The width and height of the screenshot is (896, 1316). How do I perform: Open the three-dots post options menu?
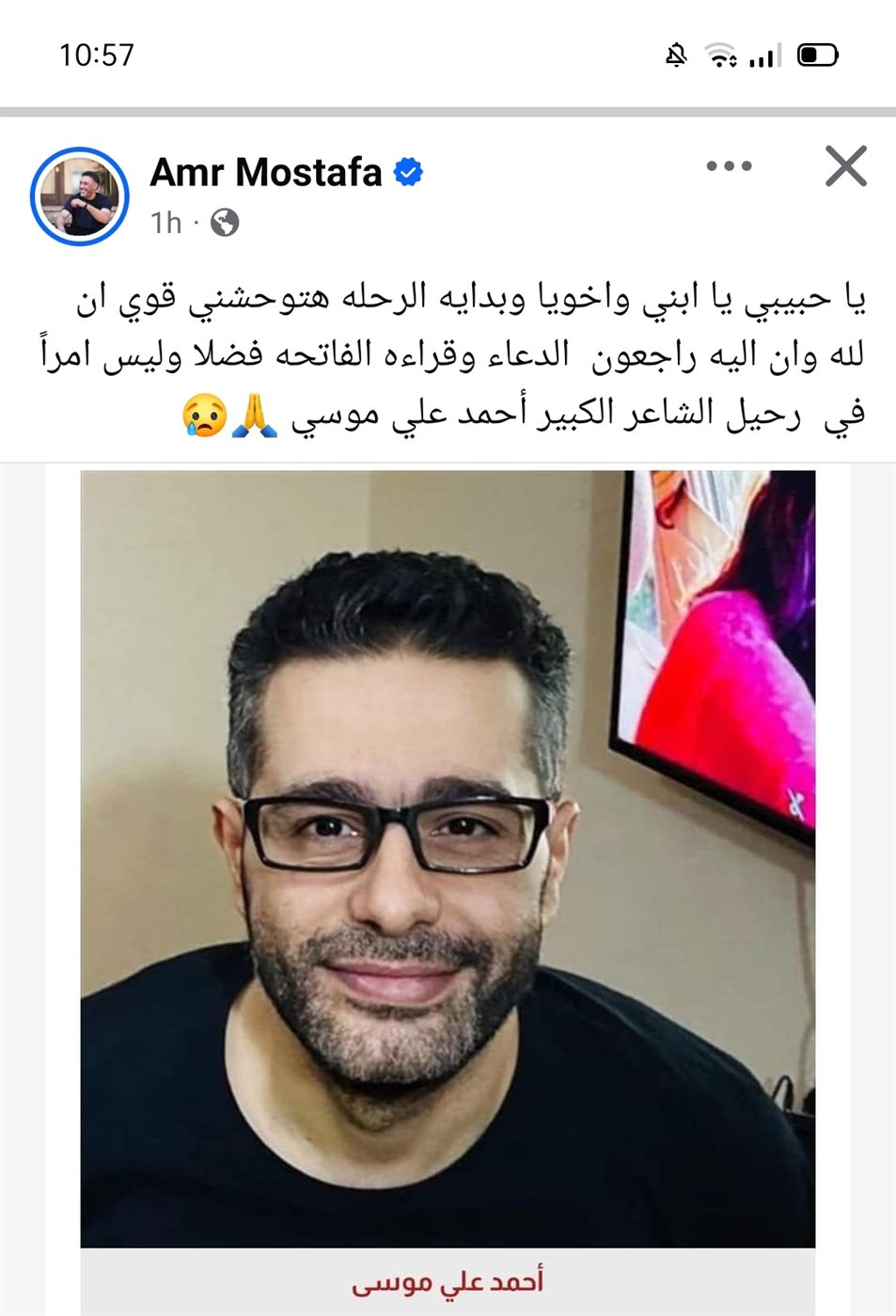click(x=729, y=166)
